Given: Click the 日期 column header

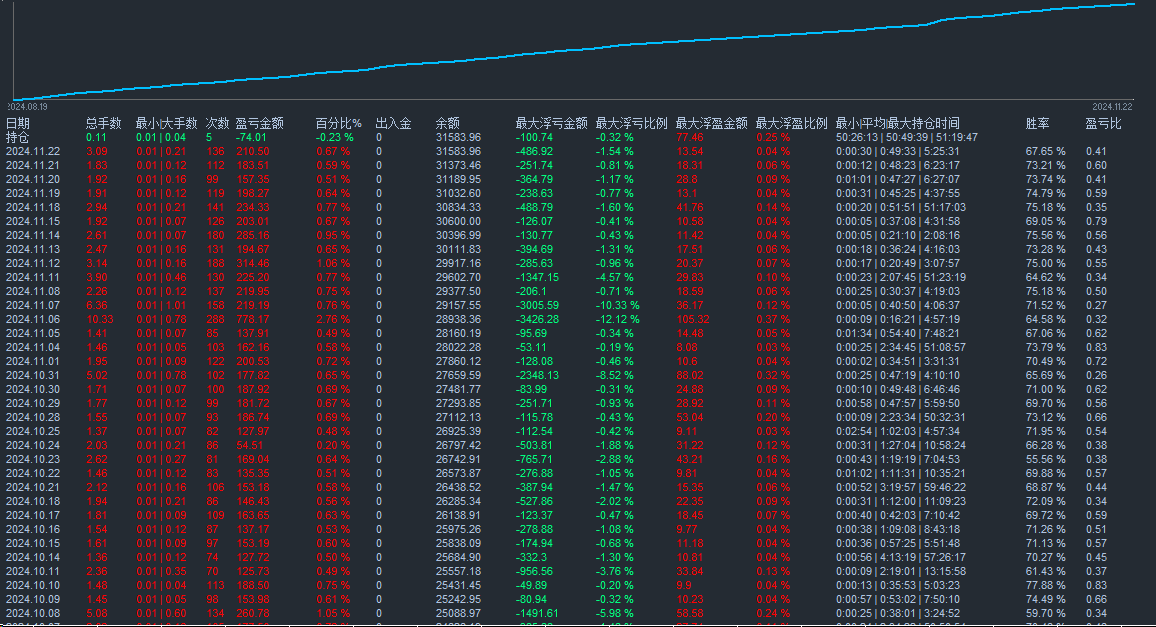Looking at the screenshot, I should tap(18, 123).
